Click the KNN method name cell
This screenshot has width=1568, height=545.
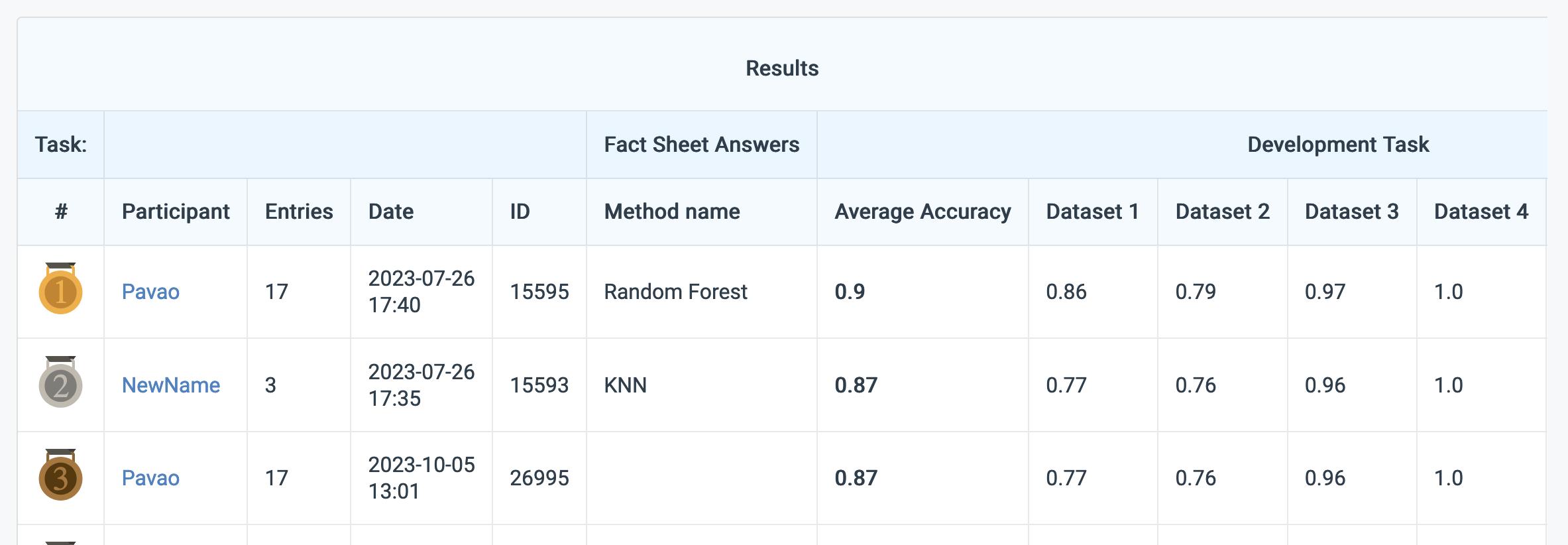[x=625, y=385]
